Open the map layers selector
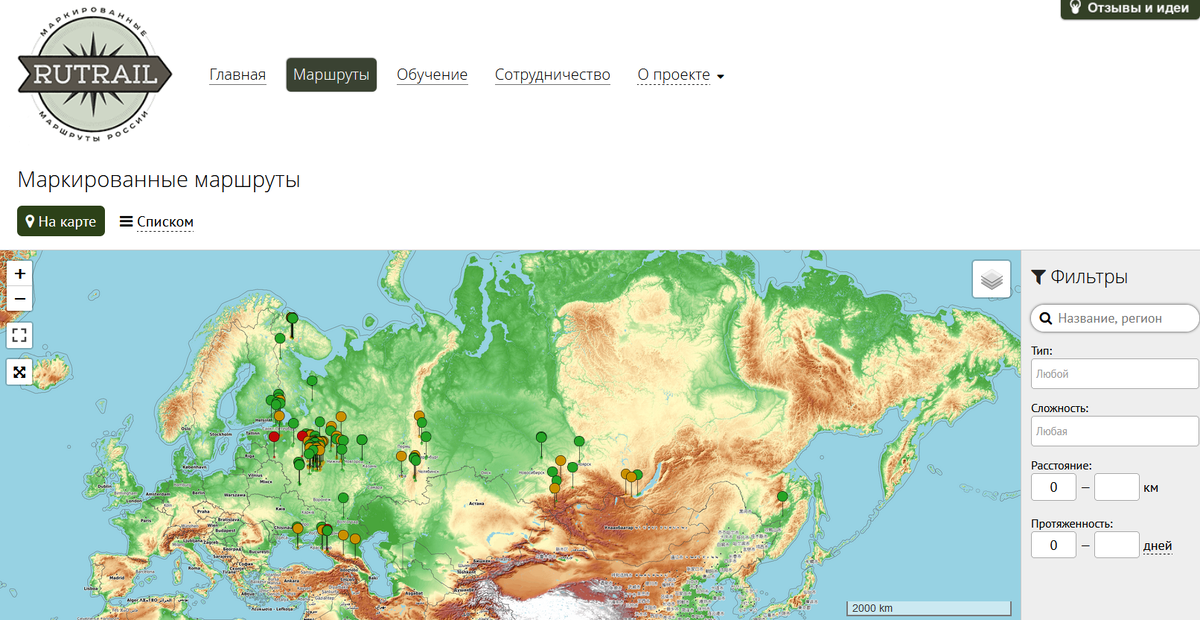 [991, 279]
